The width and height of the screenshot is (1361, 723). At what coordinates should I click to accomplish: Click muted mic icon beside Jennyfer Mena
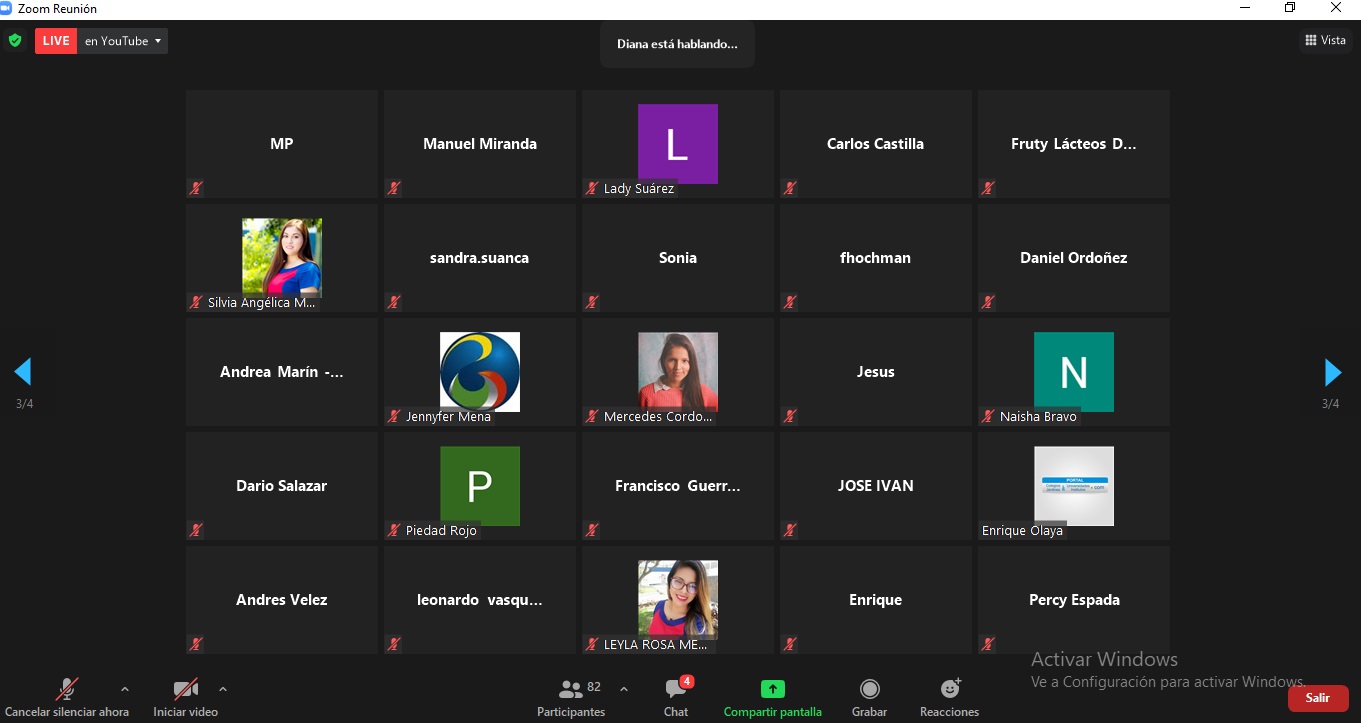395,416
